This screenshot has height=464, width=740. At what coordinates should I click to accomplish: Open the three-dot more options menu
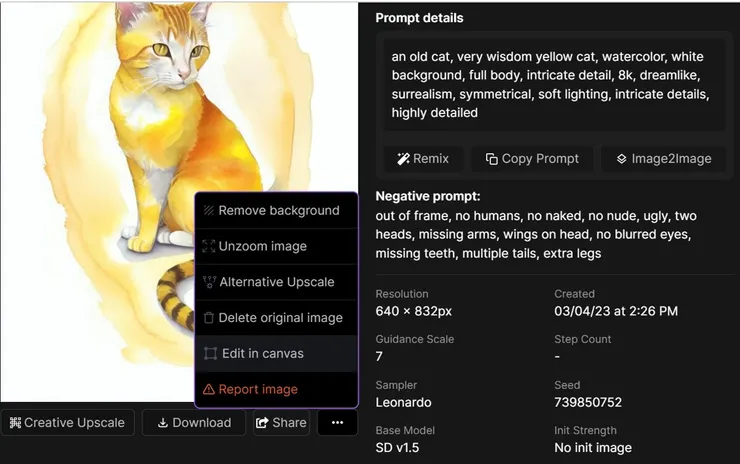pos(337,423)
